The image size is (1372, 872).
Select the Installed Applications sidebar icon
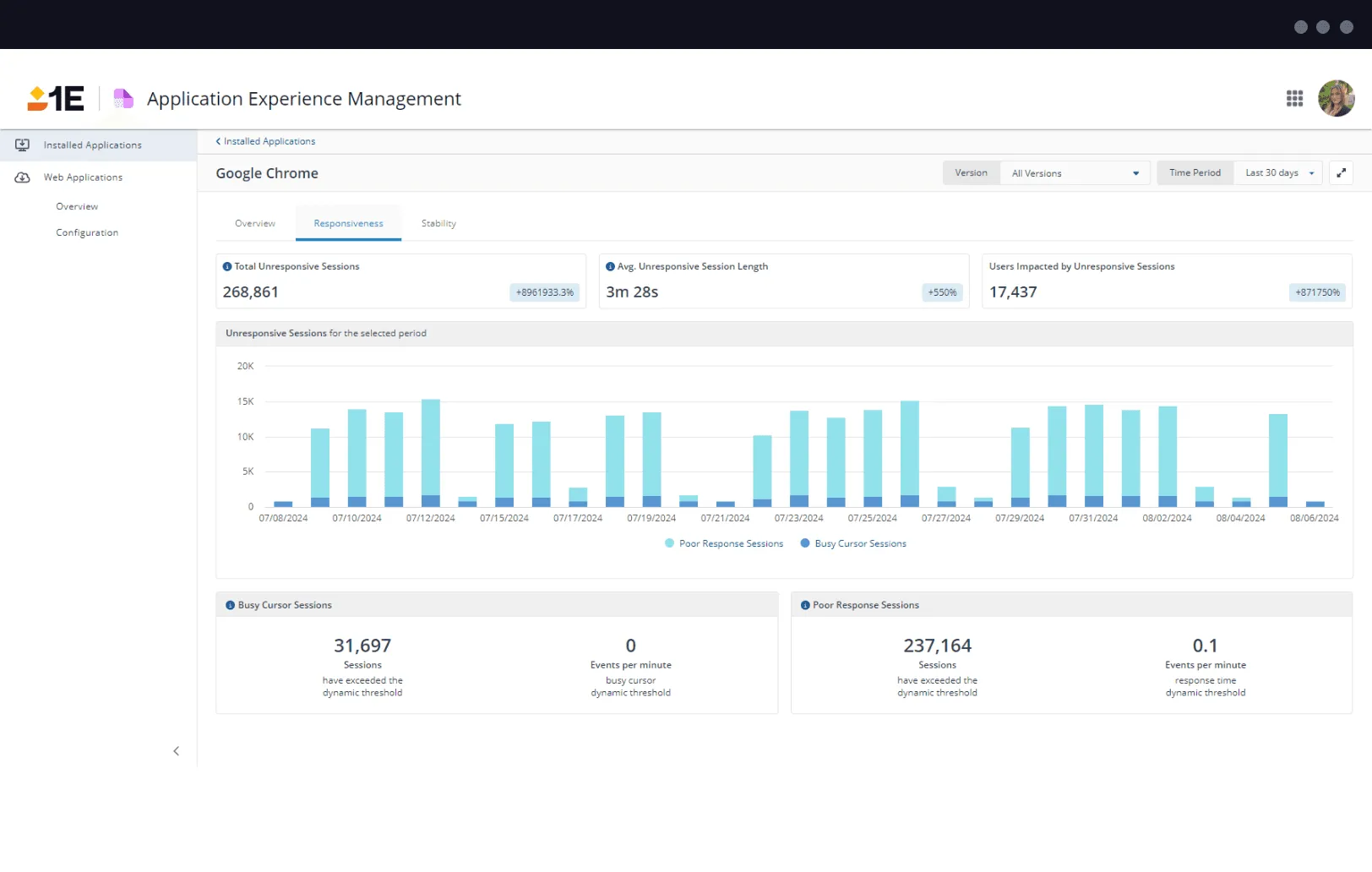(x=22, y=144)
